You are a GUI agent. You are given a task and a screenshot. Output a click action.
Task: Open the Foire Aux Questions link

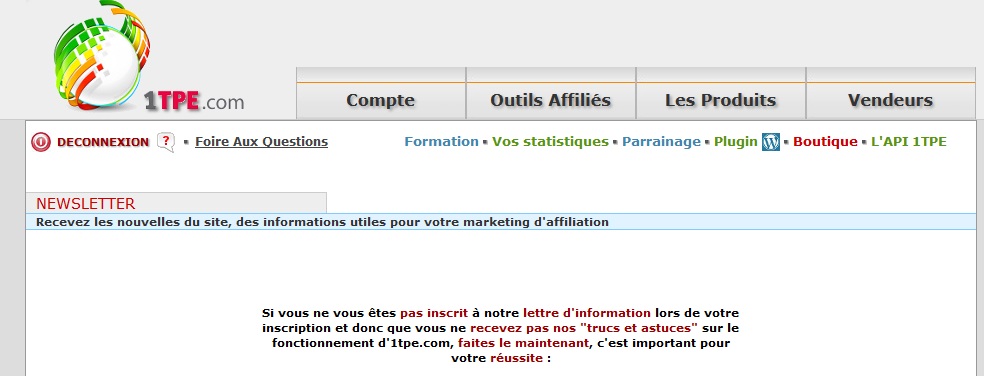tap(262, 142)
